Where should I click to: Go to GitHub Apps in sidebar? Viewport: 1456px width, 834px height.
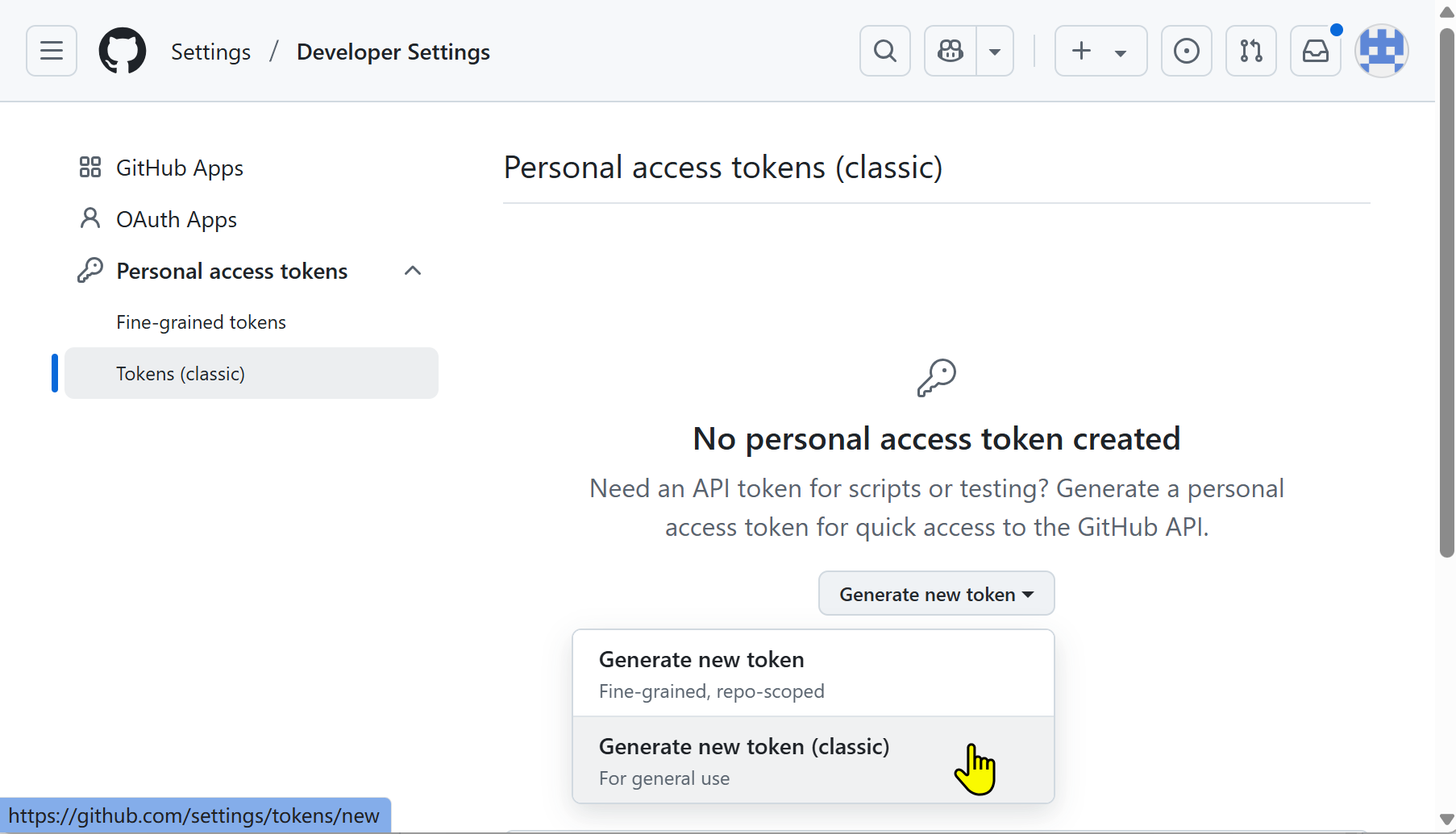[179, 168]
